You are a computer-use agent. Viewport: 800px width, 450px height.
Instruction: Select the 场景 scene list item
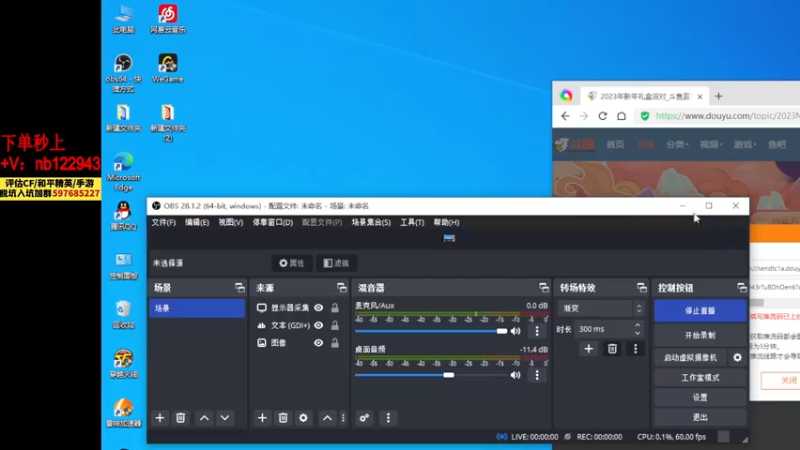[x=197, y=308]
